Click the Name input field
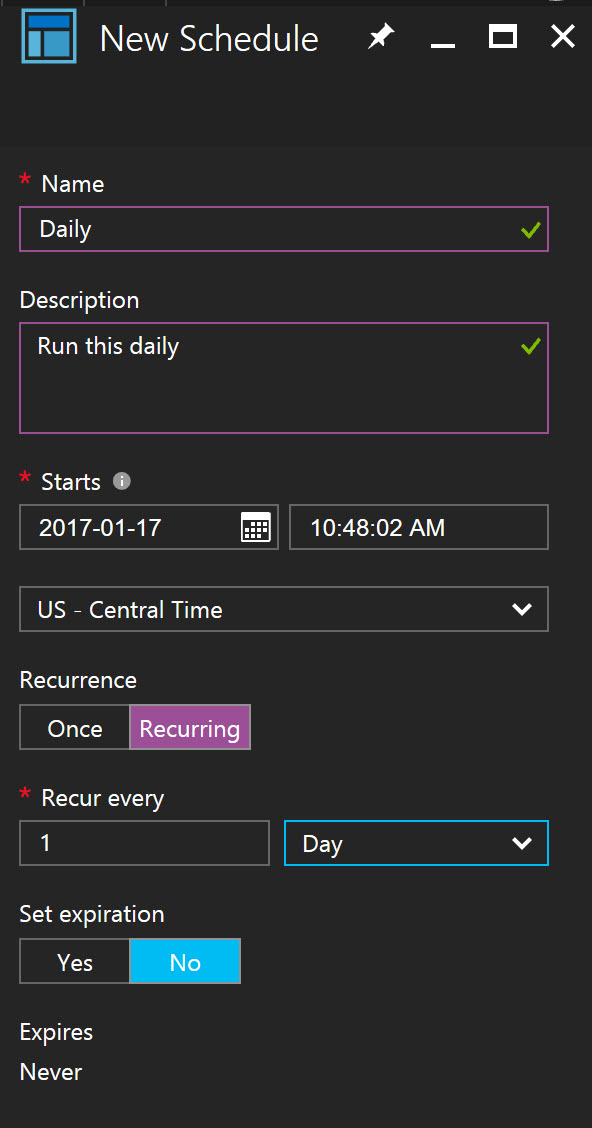Viewport: 592px width, 1128px height. tap(284, 229)
